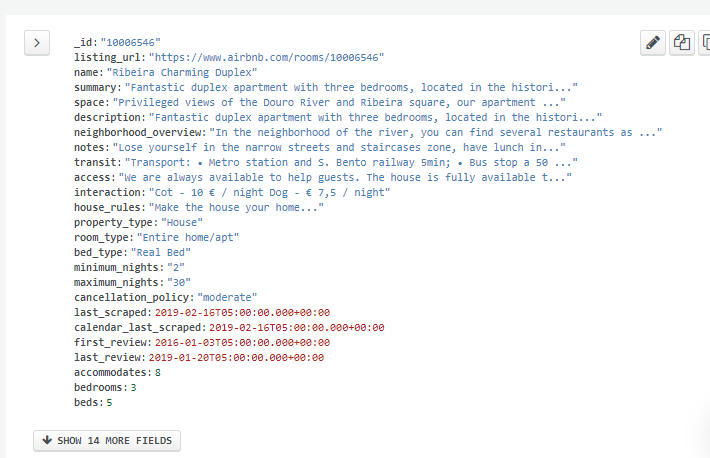Click the neighborhood_overview field key
710x458 pixels.
pyautogui.click(x=139, y=132)
